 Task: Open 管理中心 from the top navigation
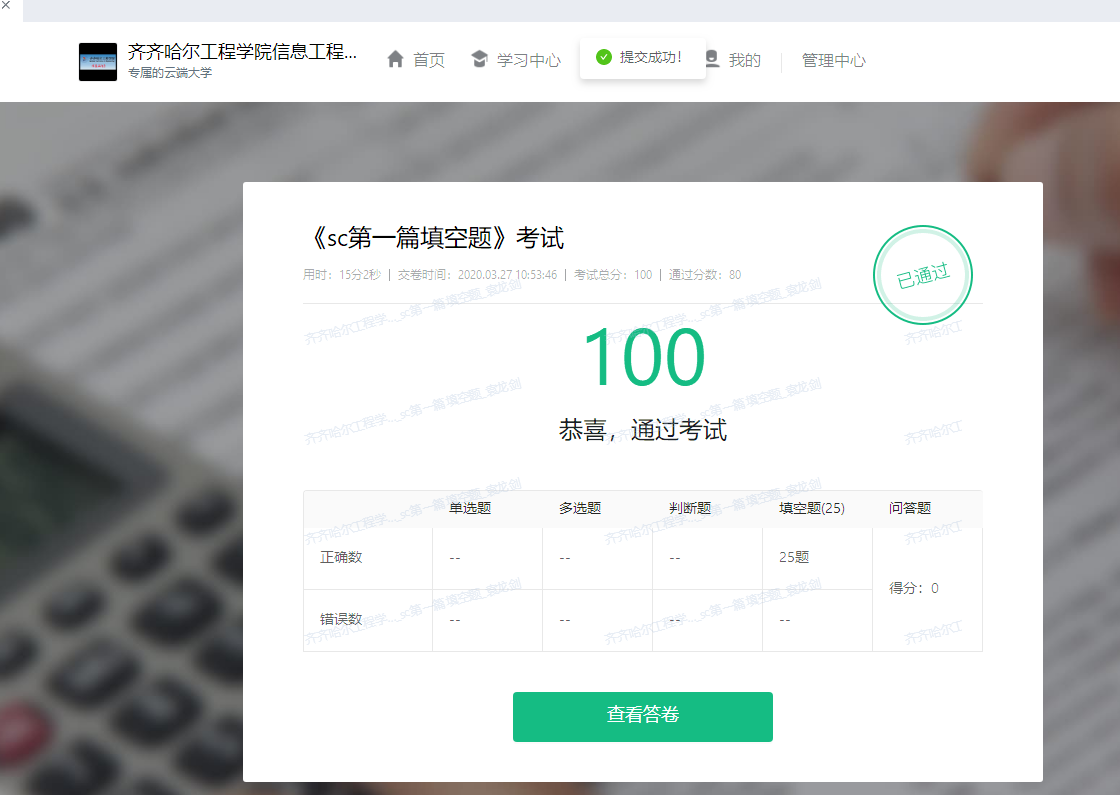(833, 60)
